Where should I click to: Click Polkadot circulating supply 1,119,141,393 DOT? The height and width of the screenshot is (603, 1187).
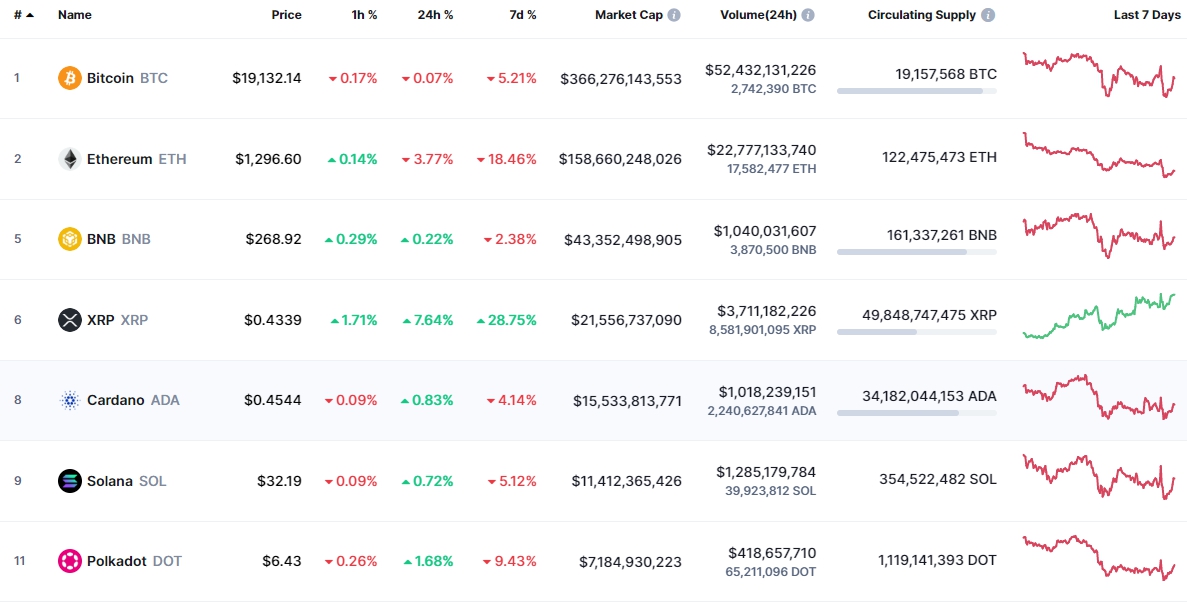[x=938, y=561]
